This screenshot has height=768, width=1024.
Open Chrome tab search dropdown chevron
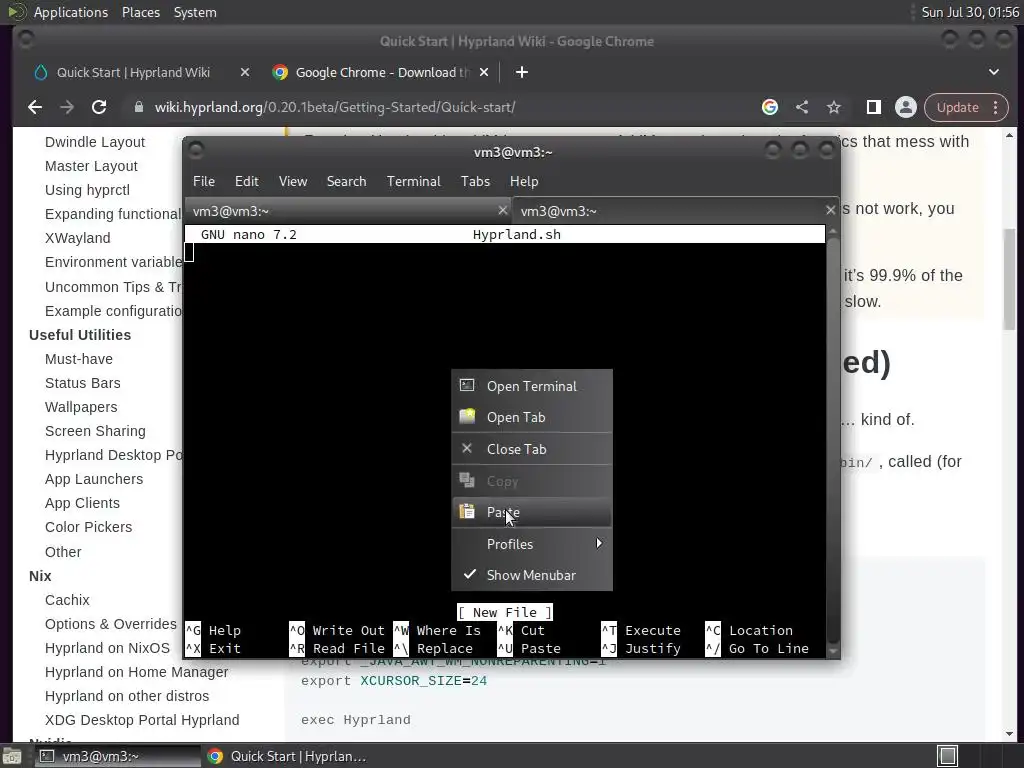pyautogui.click(x=994, y=72)
